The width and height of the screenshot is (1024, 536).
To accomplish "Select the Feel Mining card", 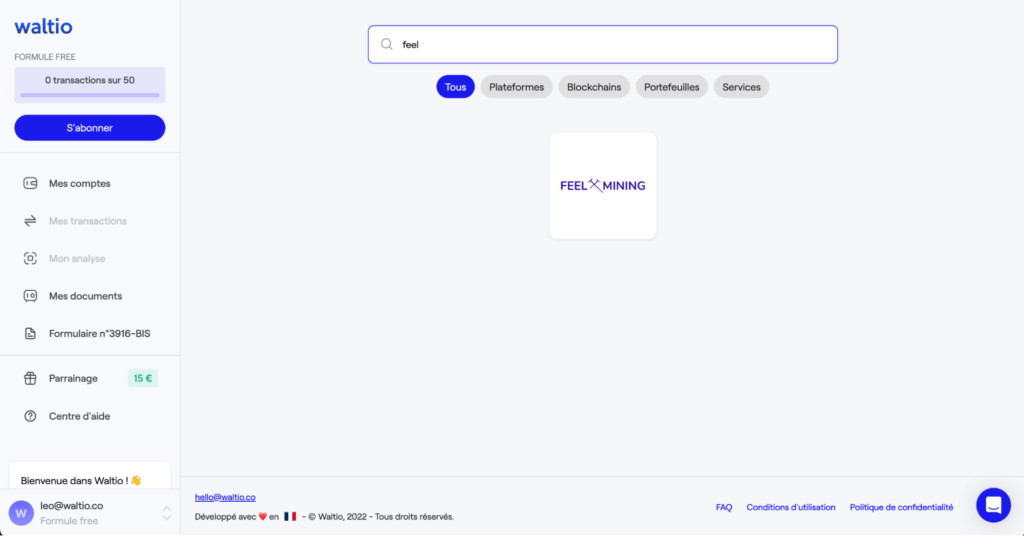I will pos(603,185).
